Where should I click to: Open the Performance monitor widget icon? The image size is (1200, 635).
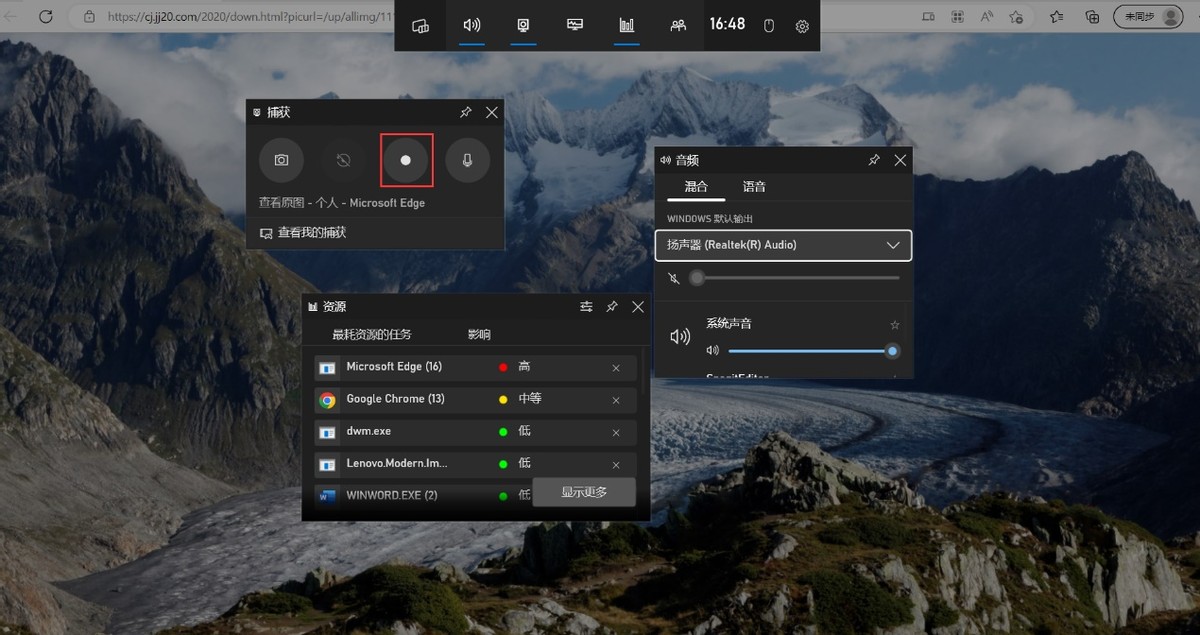pyautogui.click(x=575, y=26)
